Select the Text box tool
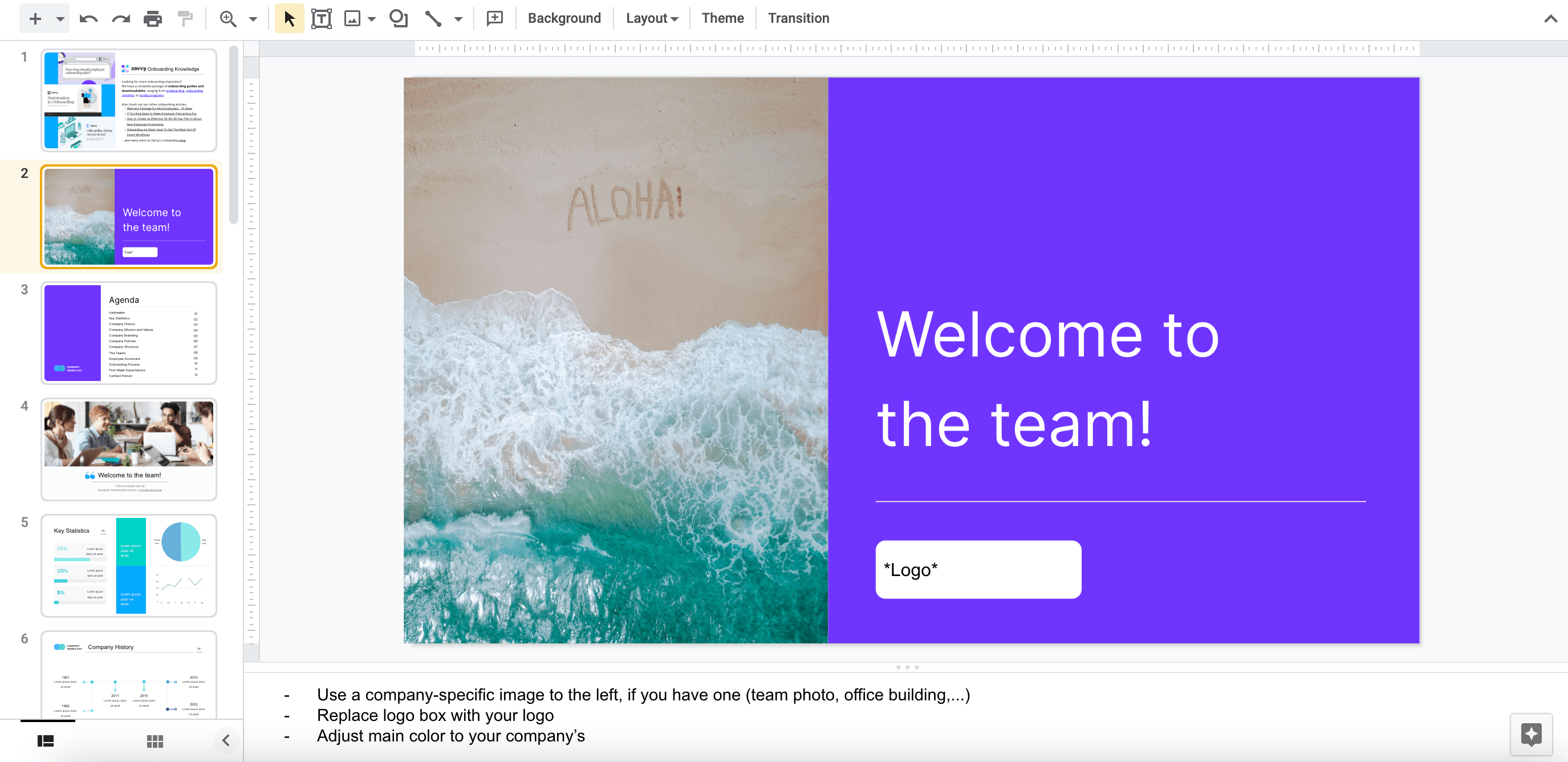Viewport: 1568px width, 762px height. [322, 18]
